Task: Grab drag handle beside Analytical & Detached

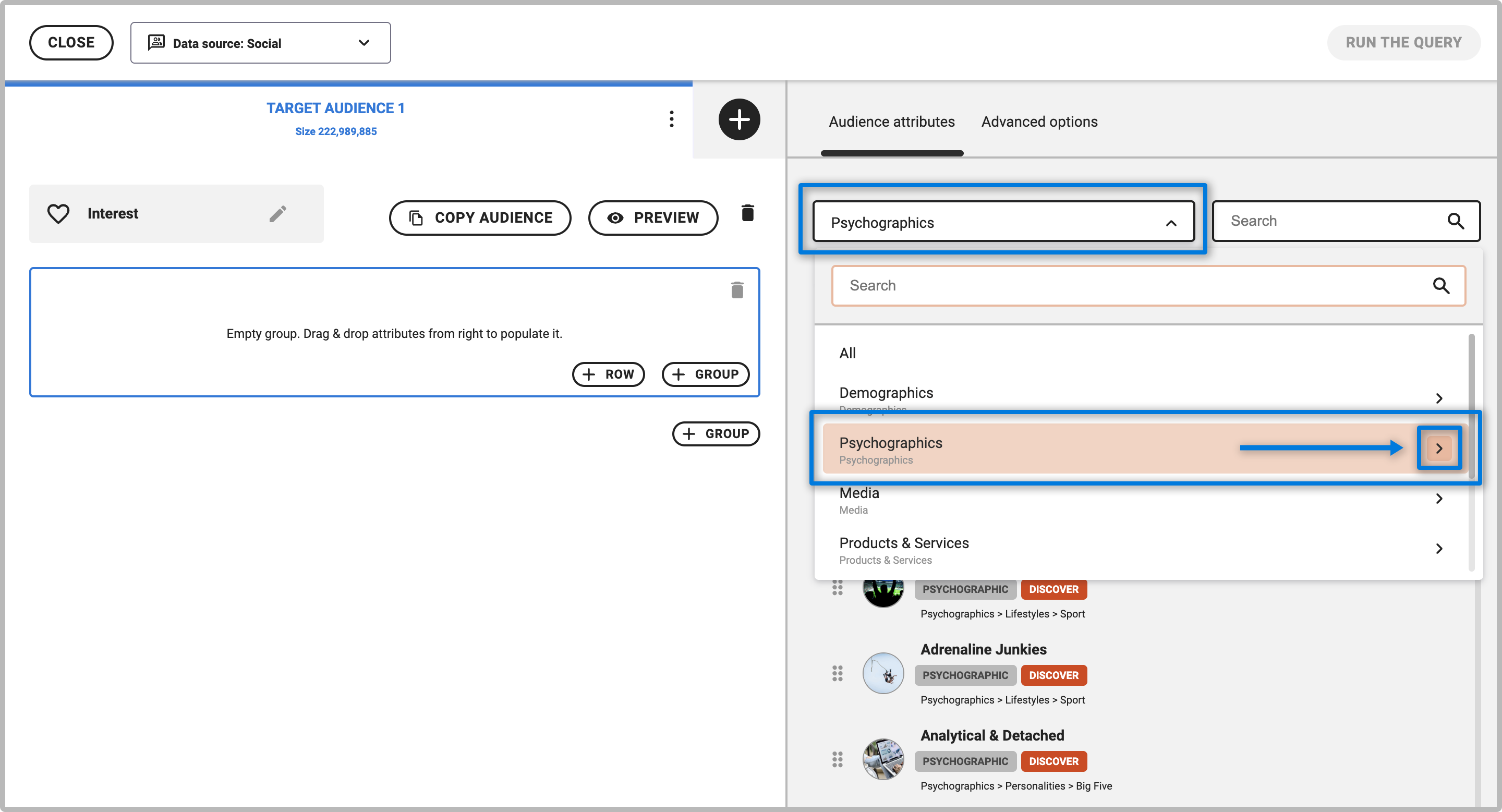Action: [837, 759]
